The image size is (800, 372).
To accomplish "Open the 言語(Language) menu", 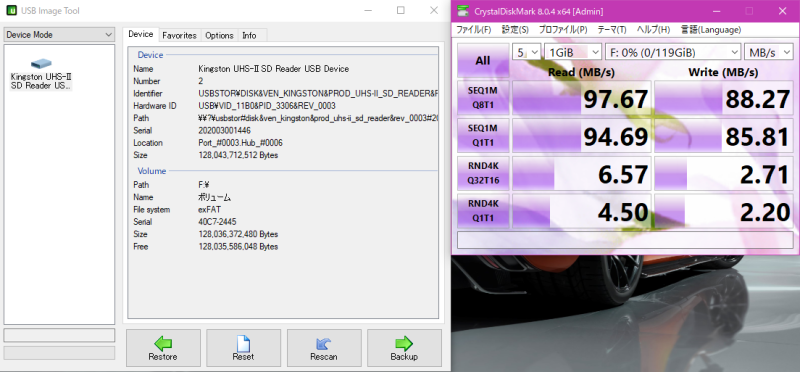I will pyautogui.click(x=711, y=30).
